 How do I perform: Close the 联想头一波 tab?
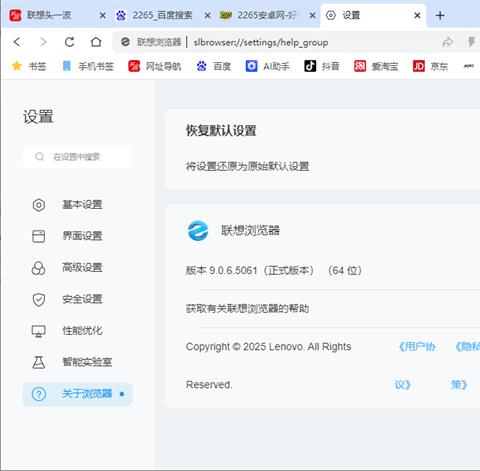(103, 15)
